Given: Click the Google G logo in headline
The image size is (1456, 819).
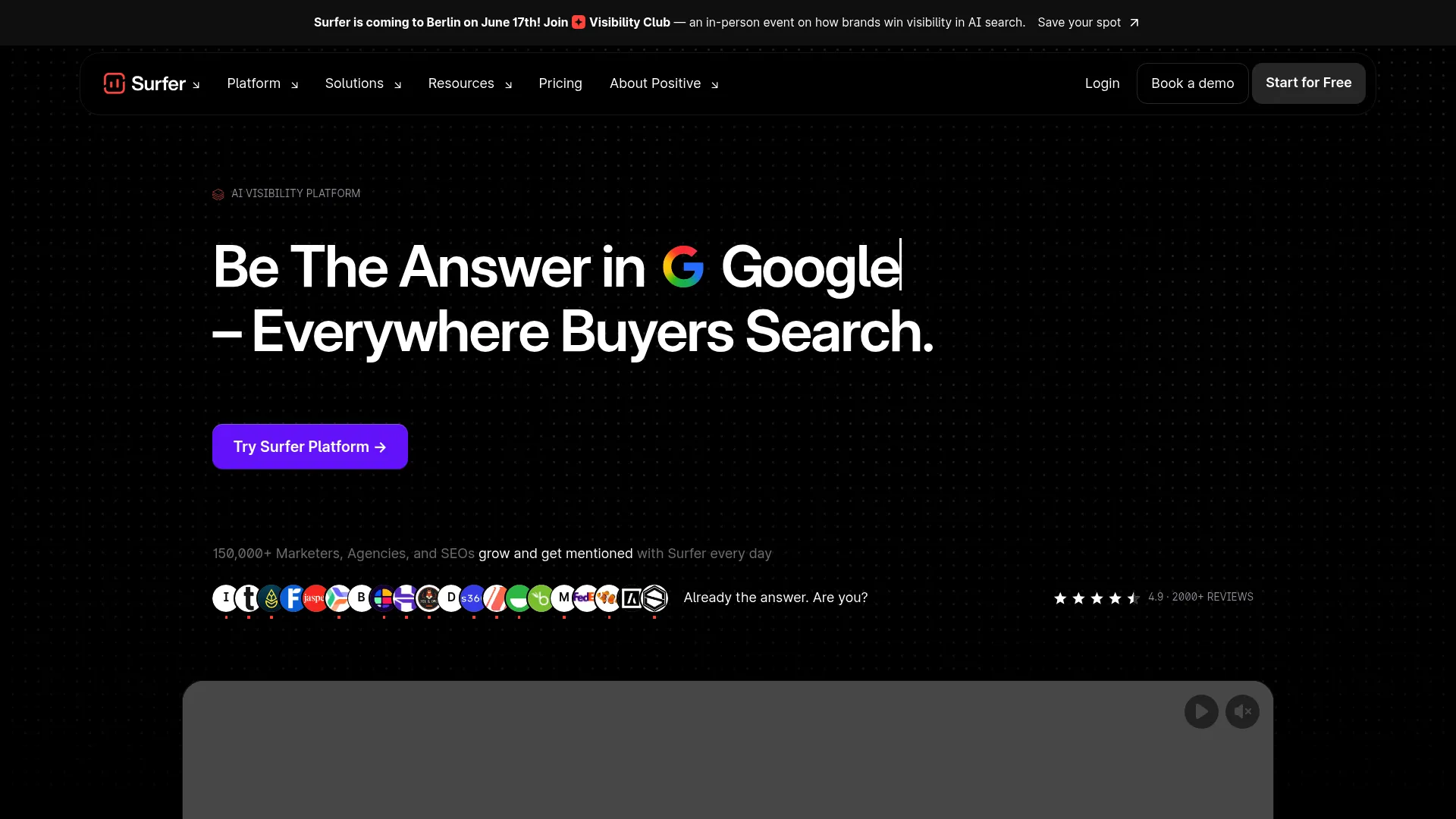Looking at the screenshot, I should pos(683,267).
